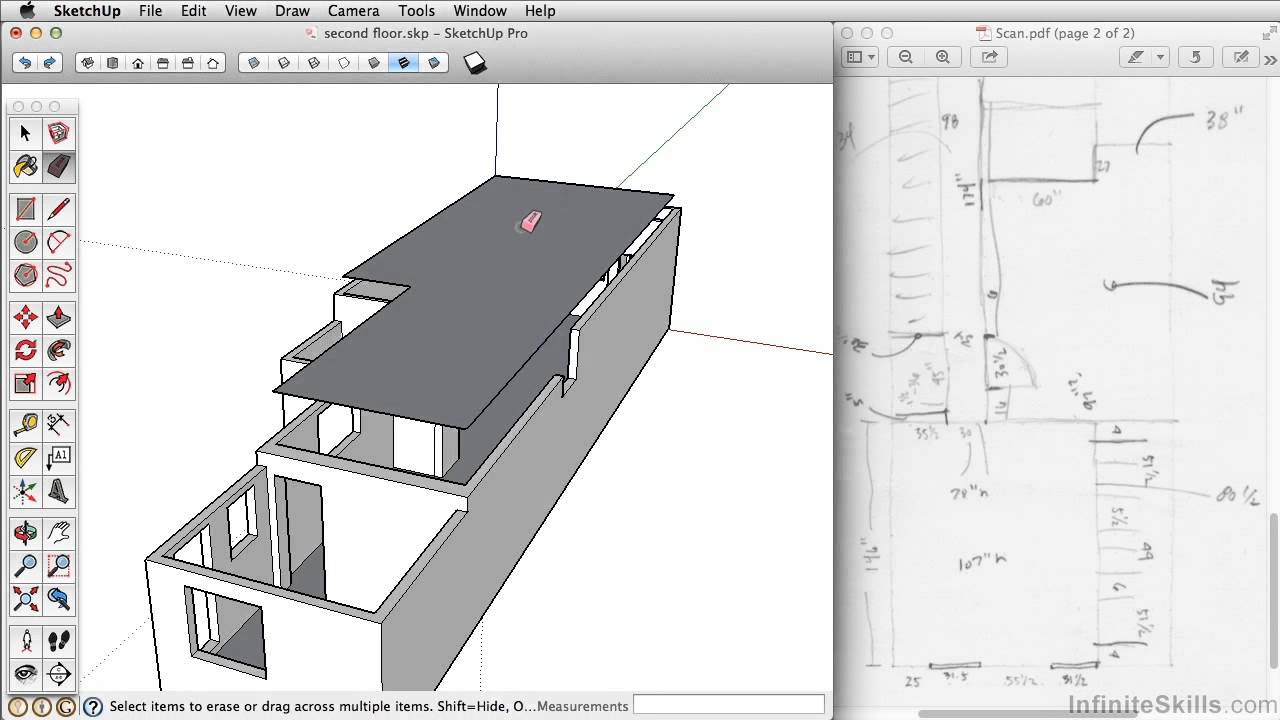The width and height of the screenshot is (1280, 720).
Task: Select the Tape Measure tool
Action: tap(25, 424)
